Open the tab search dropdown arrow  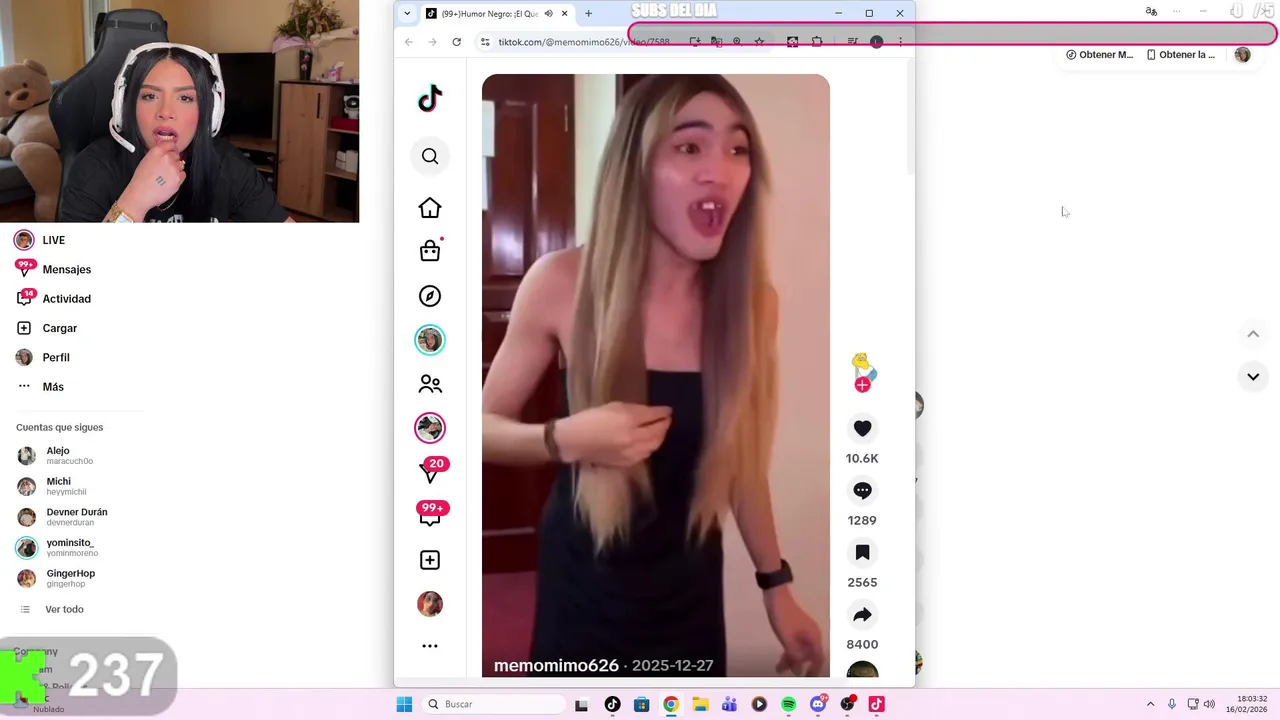pos(407,13)
